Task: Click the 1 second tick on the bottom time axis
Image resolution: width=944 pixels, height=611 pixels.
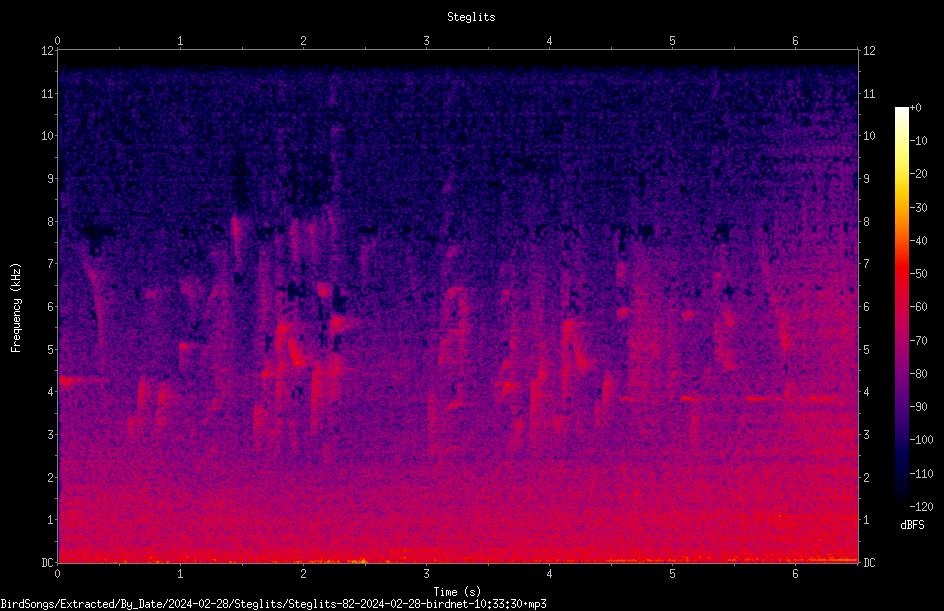Action: (x=180, y=574)
